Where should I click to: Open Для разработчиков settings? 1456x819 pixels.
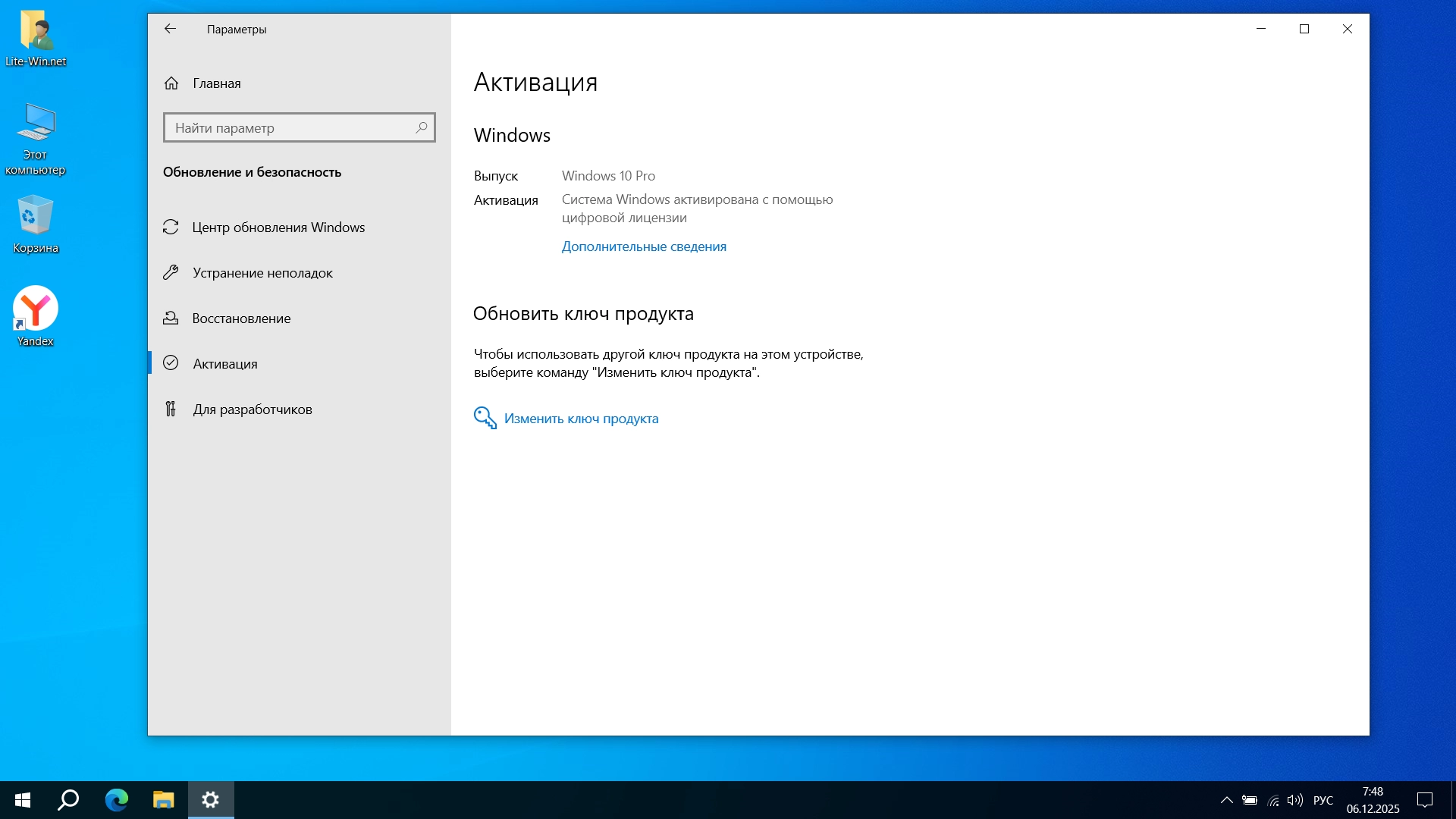[x=252, y=409]
